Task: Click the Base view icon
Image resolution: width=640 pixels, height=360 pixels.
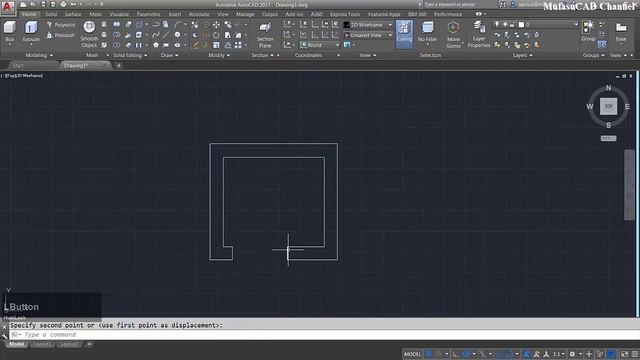Action: 621,31
